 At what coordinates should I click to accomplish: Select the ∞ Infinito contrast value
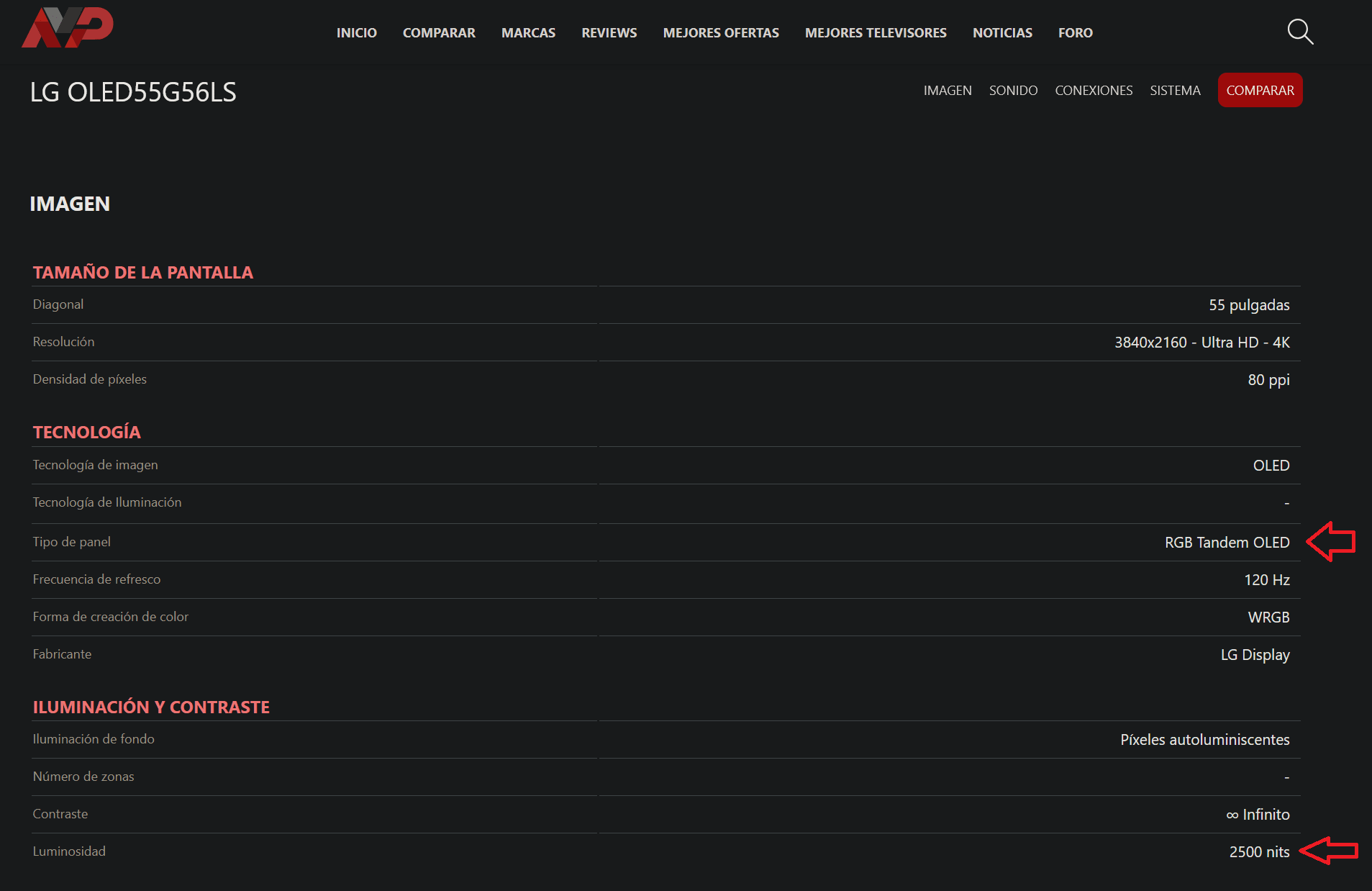pos(1258,815)
